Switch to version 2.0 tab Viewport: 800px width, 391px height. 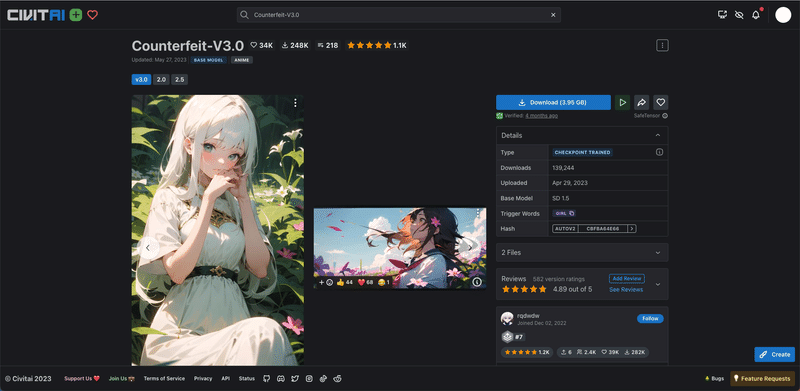tap(161, 80)
